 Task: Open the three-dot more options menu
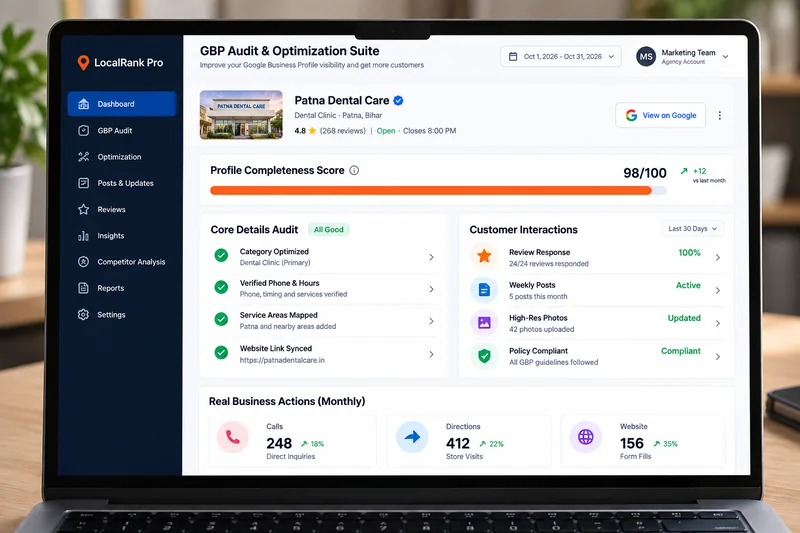(720, 115)
